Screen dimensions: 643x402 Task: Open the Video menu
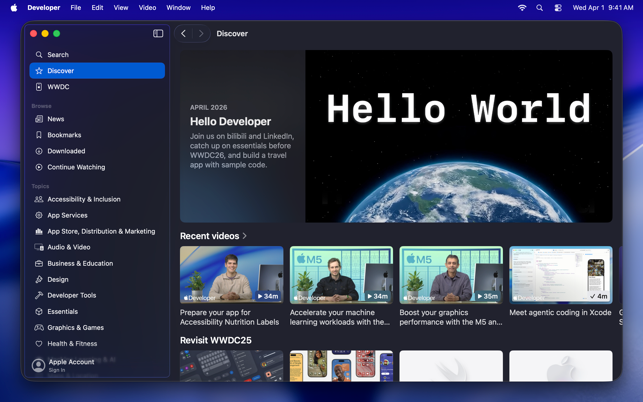click(147, 8)
